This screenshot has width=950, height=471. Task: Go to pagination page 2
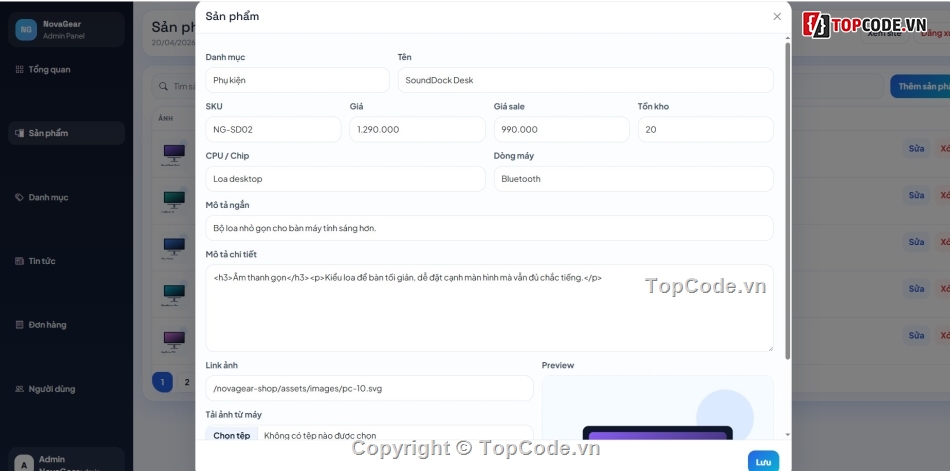[x=187, y=382]
